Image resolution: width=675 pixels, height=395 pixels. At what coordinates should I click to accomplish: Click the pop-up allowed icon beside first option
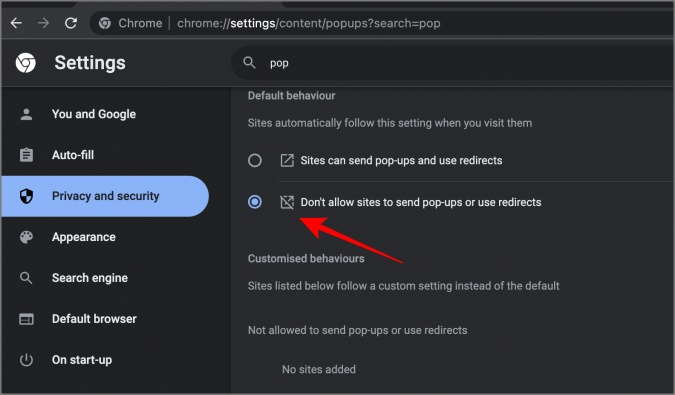(287, 160)
